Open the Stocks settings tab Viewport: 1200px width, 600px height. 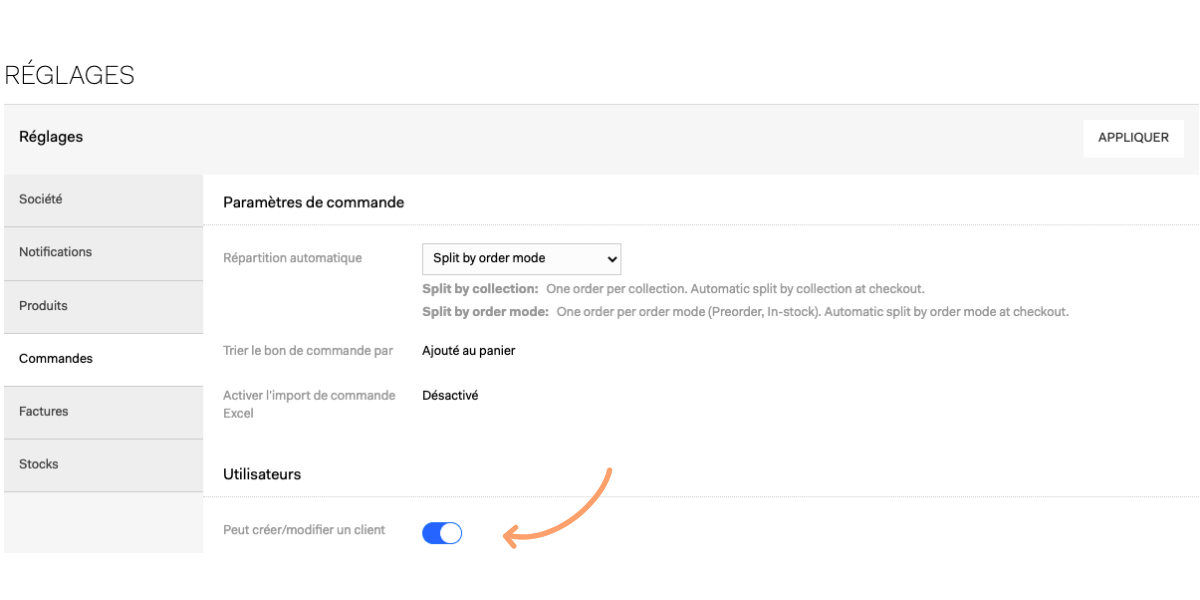(103, 465)
